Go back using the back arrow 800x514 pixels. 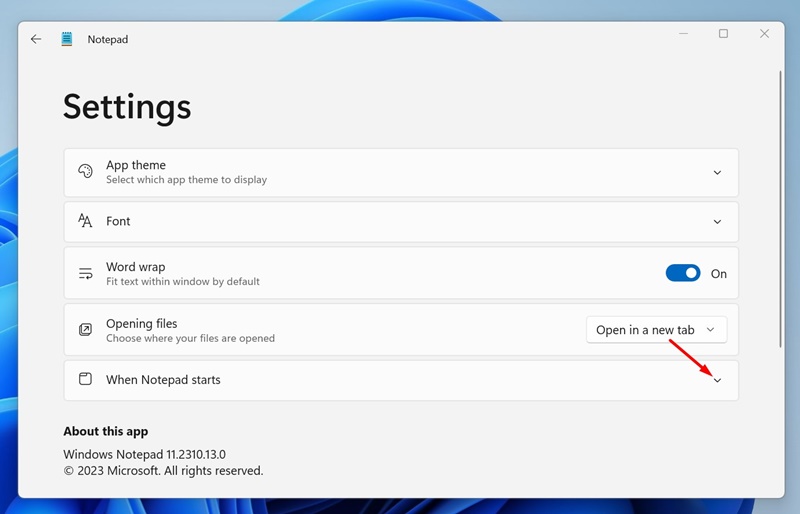(36, 39)
